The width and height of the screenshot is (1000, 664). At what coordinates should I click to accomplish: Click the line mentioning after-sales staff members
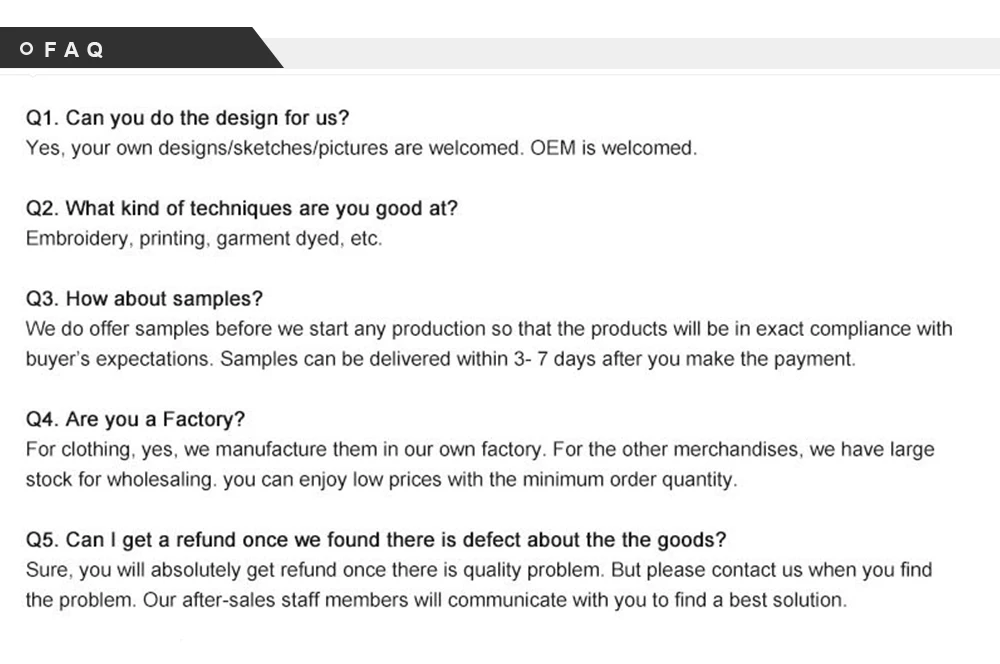click(436, 600)
